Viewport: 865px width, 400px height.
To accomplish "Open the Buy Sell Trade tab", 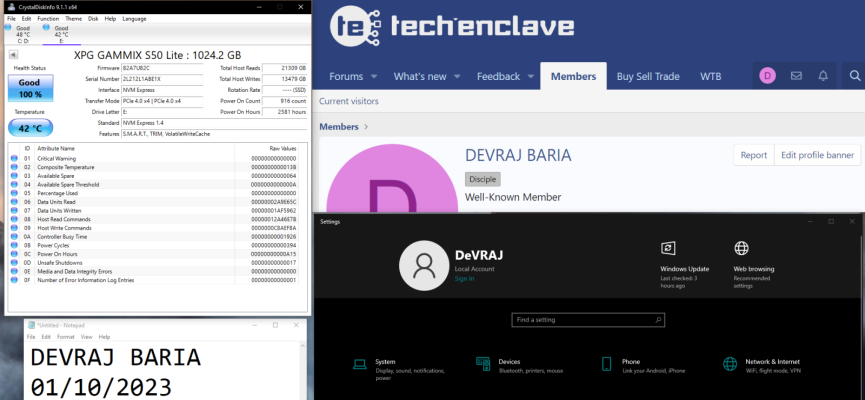I will (x=648, y=77).
